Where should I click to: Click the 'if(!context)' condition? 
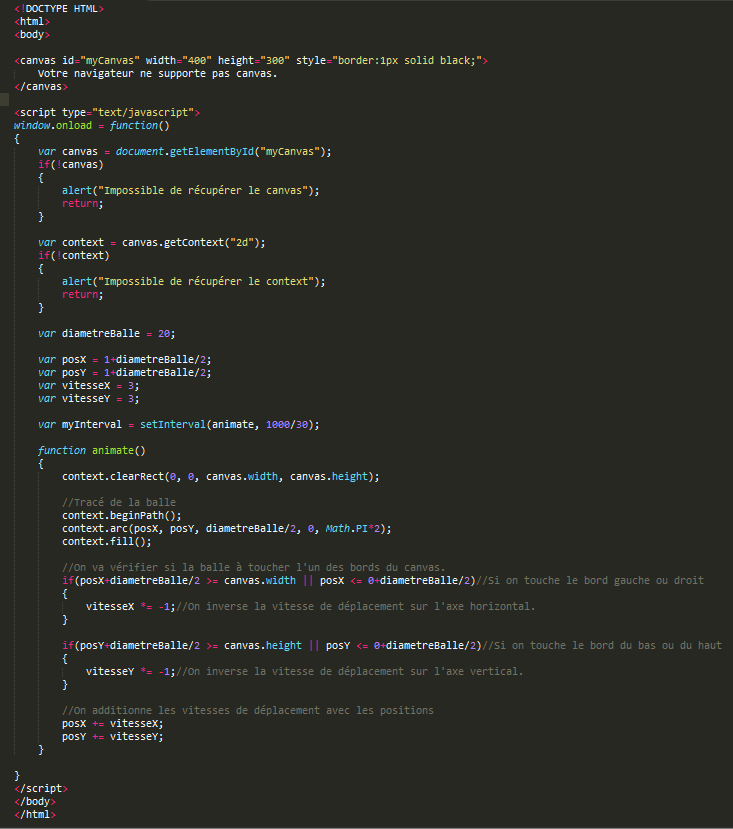(74, 255)
